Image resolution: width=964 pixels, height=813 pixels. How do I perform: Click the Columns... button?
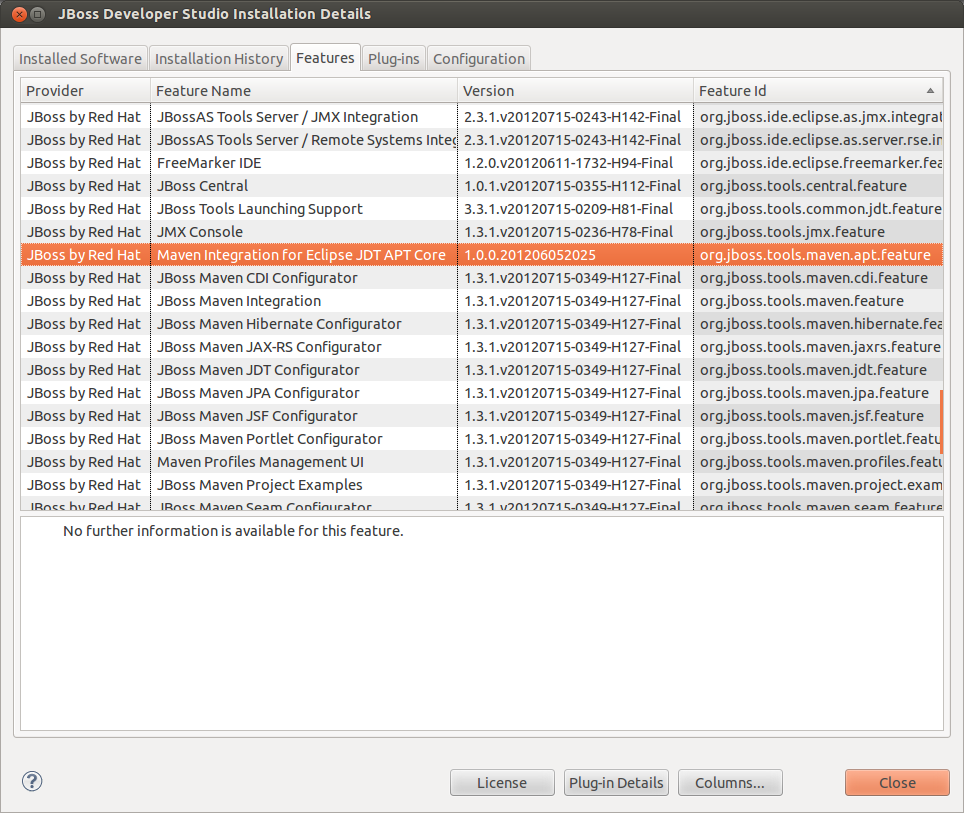[x=730, y=782]
